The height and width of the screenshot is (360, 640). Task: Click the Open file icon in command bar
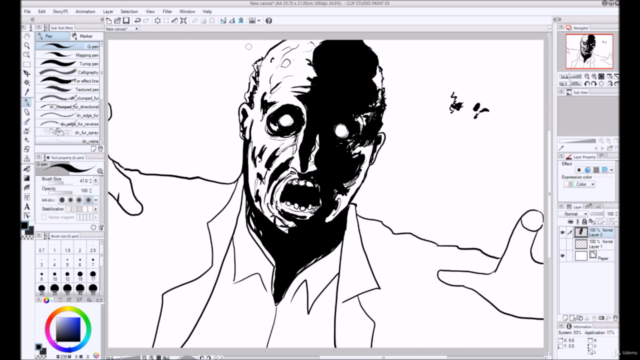[118, 21]
